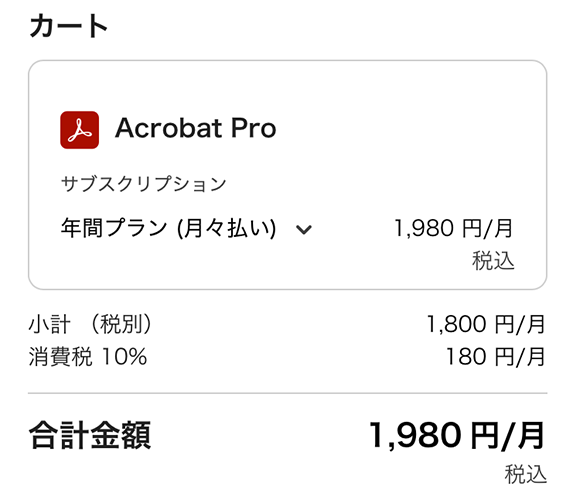The width and height of the screenshot is (573, 500).
Task: Click 税込 label under the card price
Action: coord(493,261)
